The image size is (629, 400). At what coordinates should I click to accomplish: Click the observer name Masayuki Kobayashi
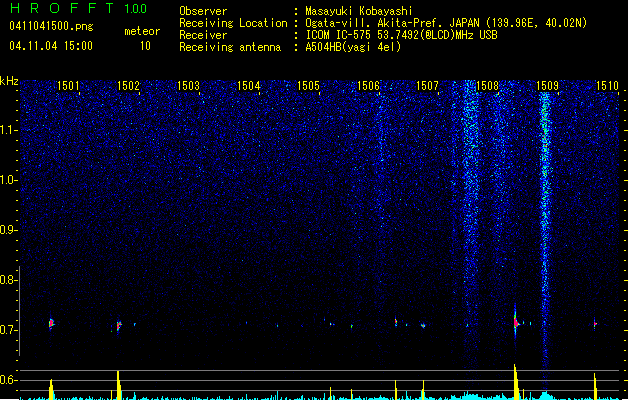tap(359, 11)
